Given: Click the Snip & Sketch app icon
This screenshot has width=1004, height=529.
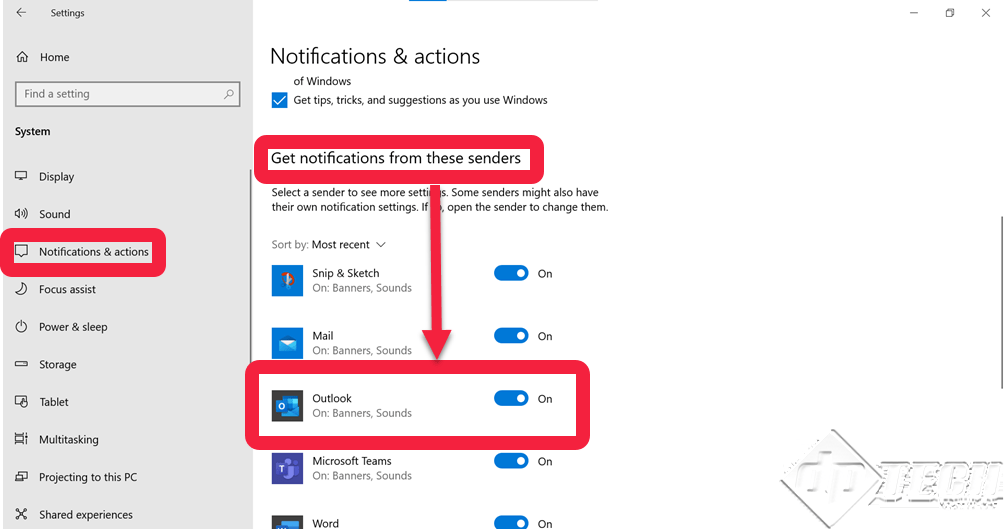Looking at the screenshot, I should (287, 281).
